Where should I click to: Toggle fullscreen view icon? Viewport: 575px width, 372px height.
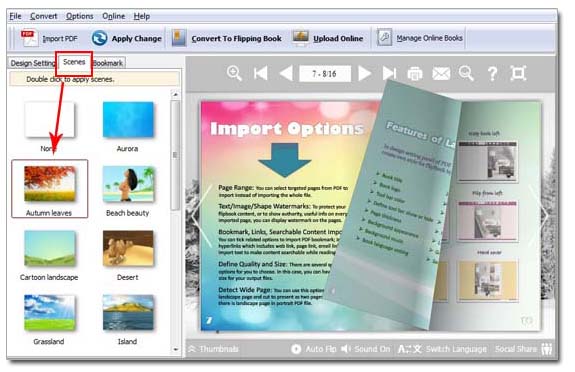coord(518,73)
